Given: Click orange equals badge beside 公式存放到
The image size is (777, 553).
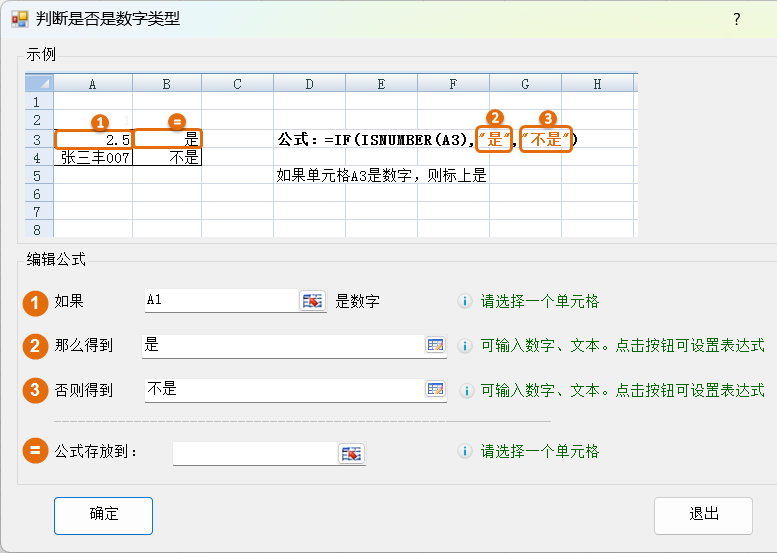Looking at the screenshot, I should (36, 452).
